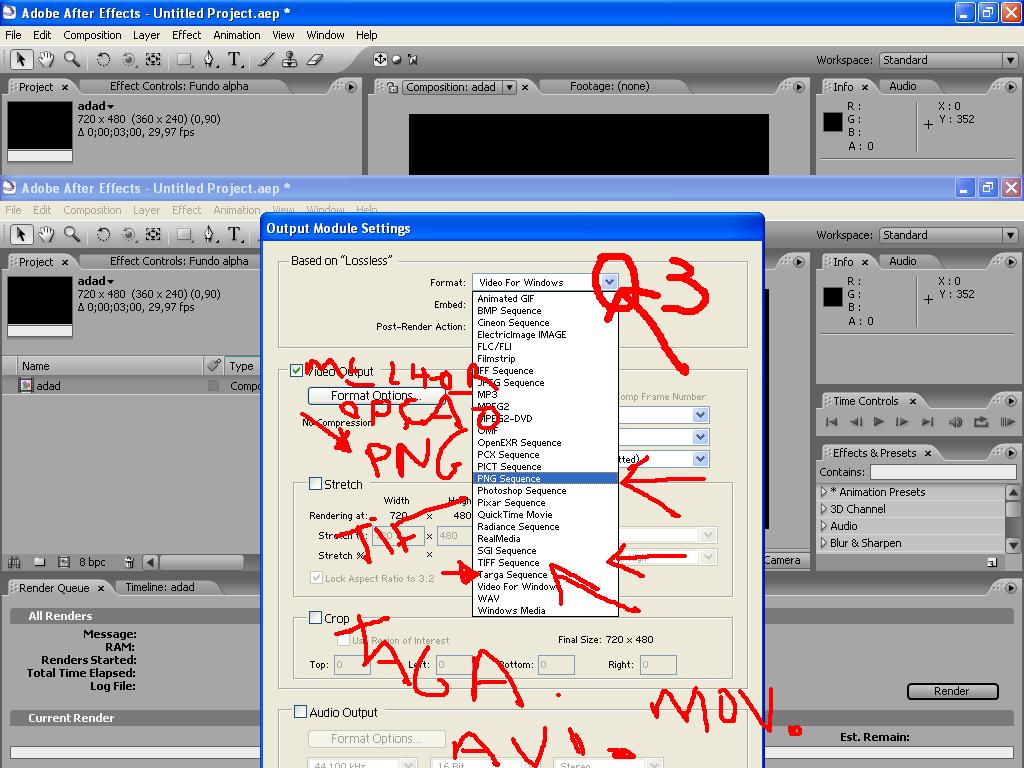Switch to the Timeline: adad tab

tap(160, 587)
